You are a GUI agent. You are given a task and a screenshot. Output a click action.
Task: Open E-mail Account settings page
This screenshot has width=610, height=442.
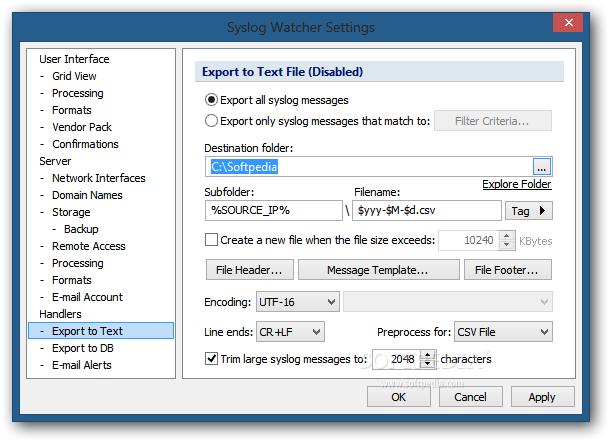pyautogui.click(x=88, y=297)
